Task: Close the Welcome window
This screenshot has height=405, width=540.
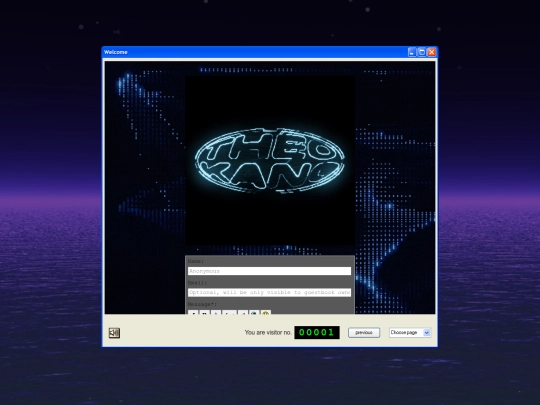Action: pyautogui.click(x=432, y=52)
